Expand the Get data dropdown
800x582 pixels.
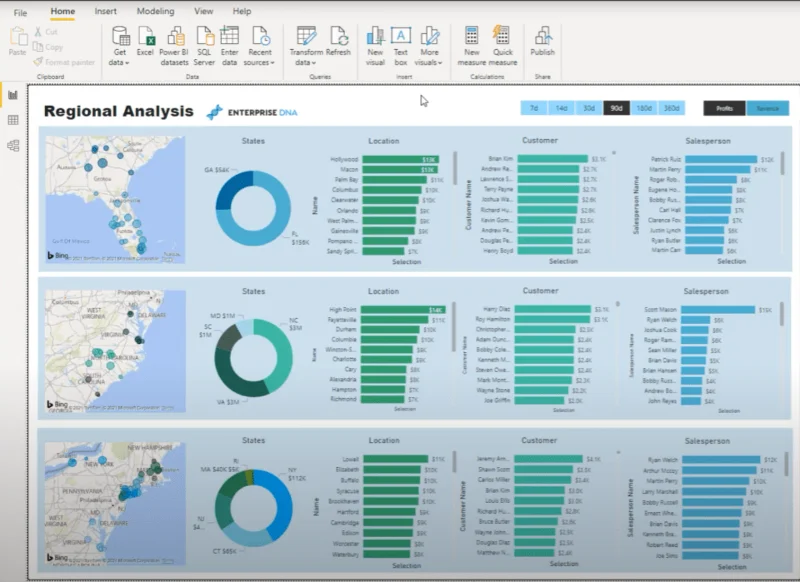[119, 46]
